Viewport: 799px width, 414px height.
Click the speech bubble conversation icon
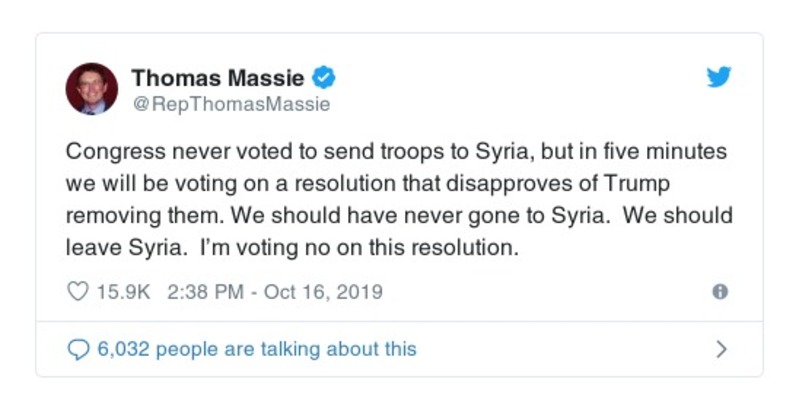pyautogui.click(x=77, y=349)
